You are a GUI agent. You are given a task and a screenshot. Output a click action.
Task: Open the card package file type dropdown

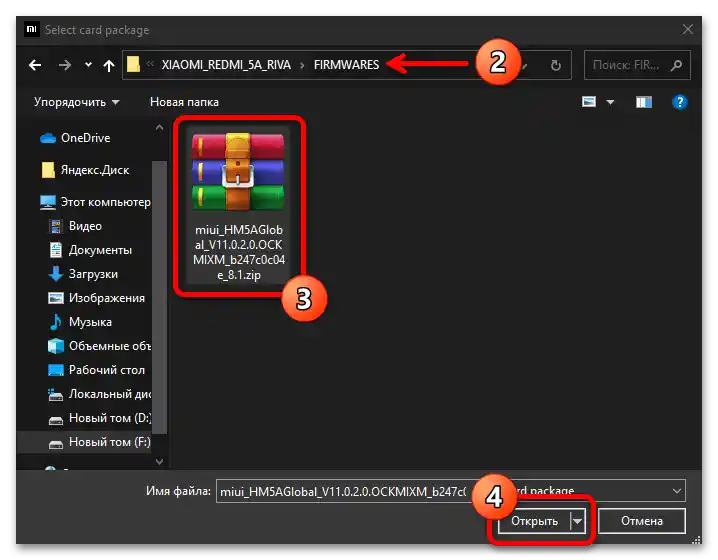coord(676,491)
